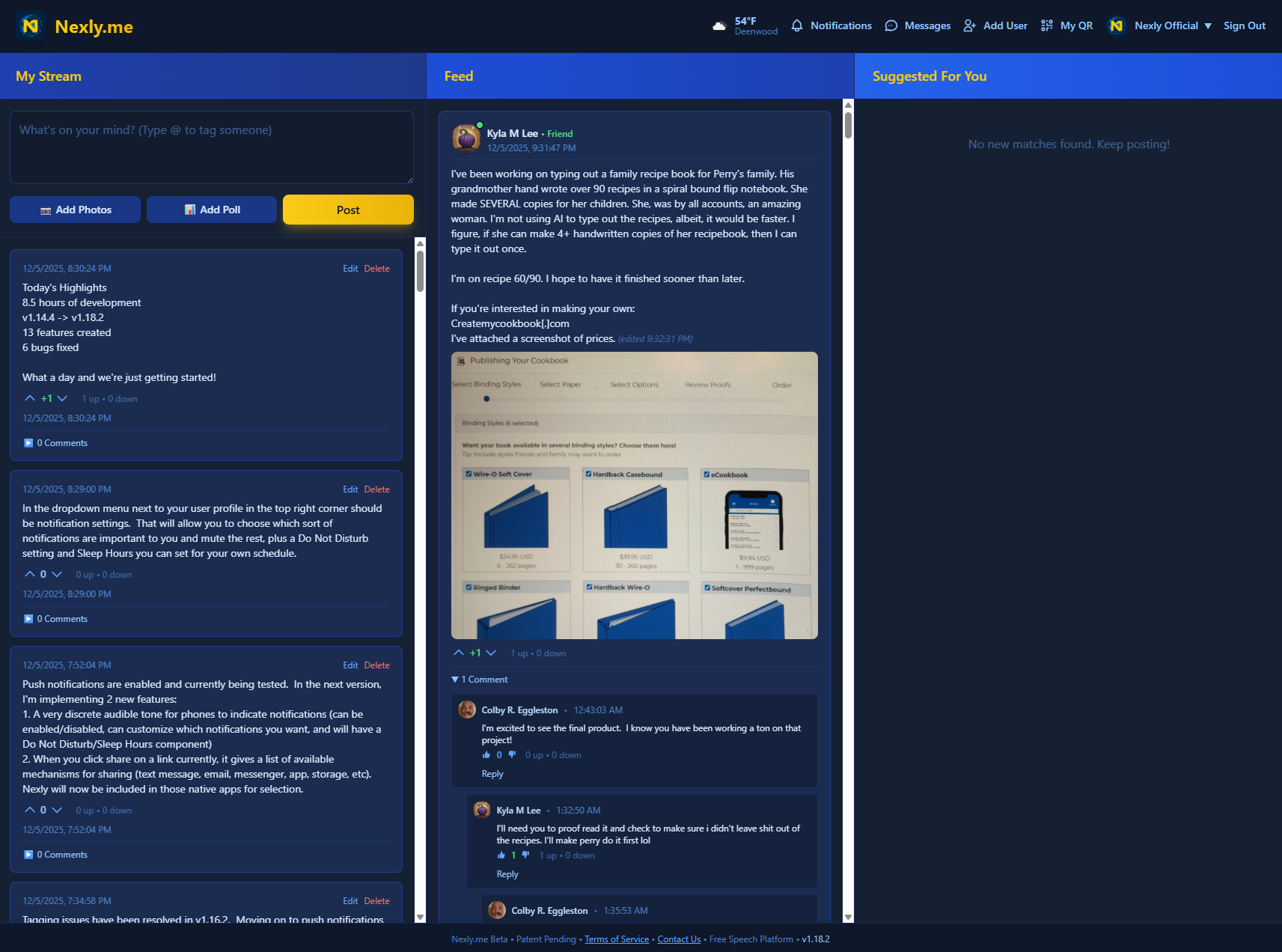Downvote the Today's Highlights post
Viewport: 1282px width, 952px height.
tap(62, 398)
